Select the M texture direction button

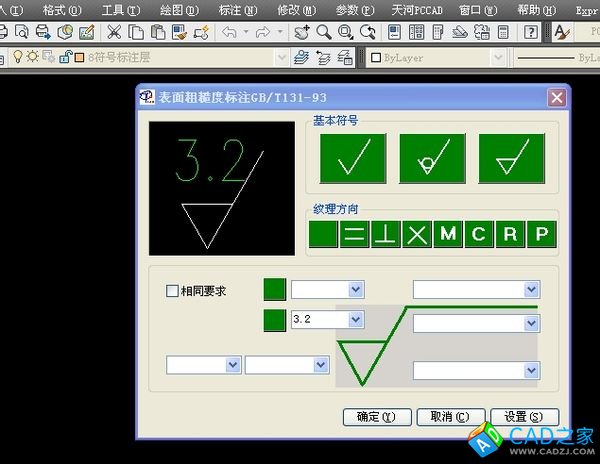click(448, 235)
